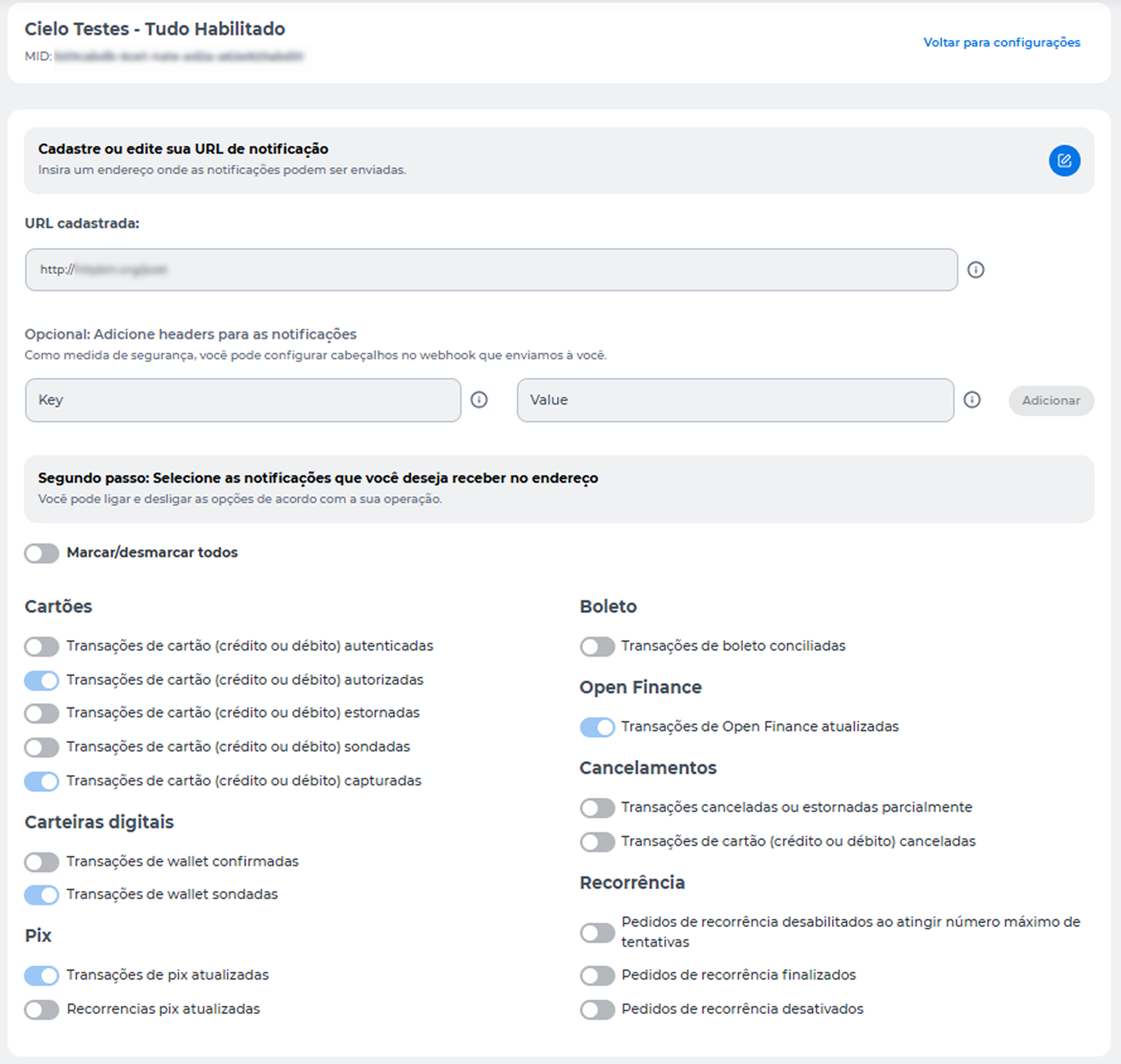Viewport: 1121px width, 1064px height.
Task: Click the 'URL cadastrada:' label
Action: [82, 223]
